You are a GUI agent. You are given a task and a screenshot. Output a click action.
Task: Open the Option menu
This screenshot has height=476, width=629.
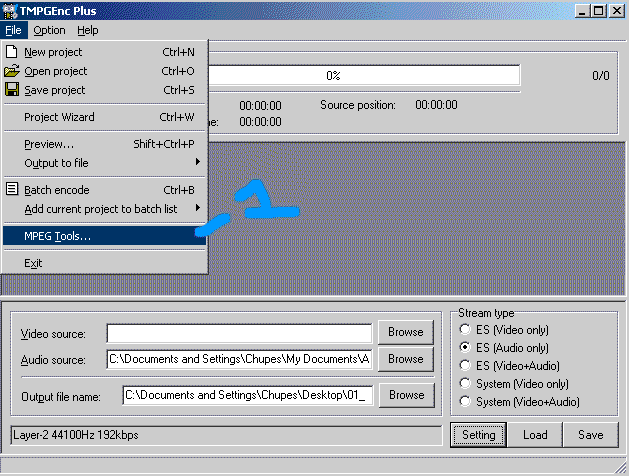point(49,30)
